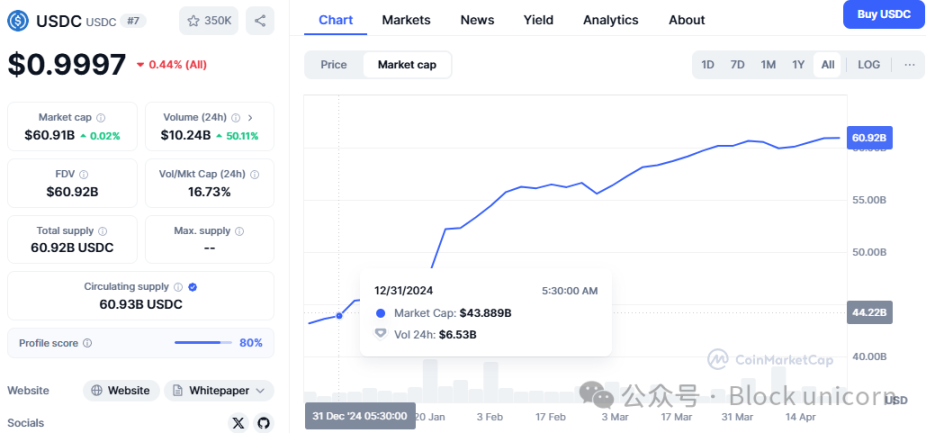This screenshot has width=926, height=433.
Task: Click the USDC coin logo icon
Action: coord(20,20)
